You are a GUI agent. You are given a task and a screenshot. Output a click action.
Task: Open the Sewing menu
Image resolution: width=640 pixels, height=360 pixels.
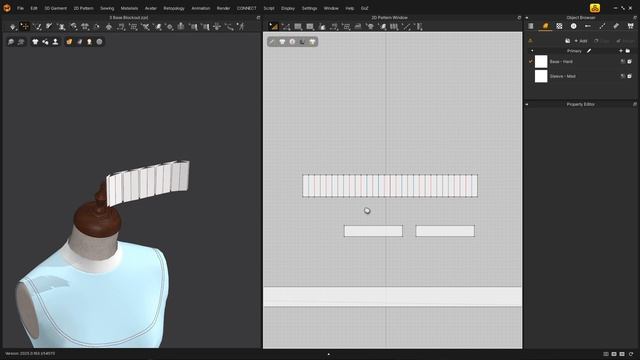click(107, 8)
